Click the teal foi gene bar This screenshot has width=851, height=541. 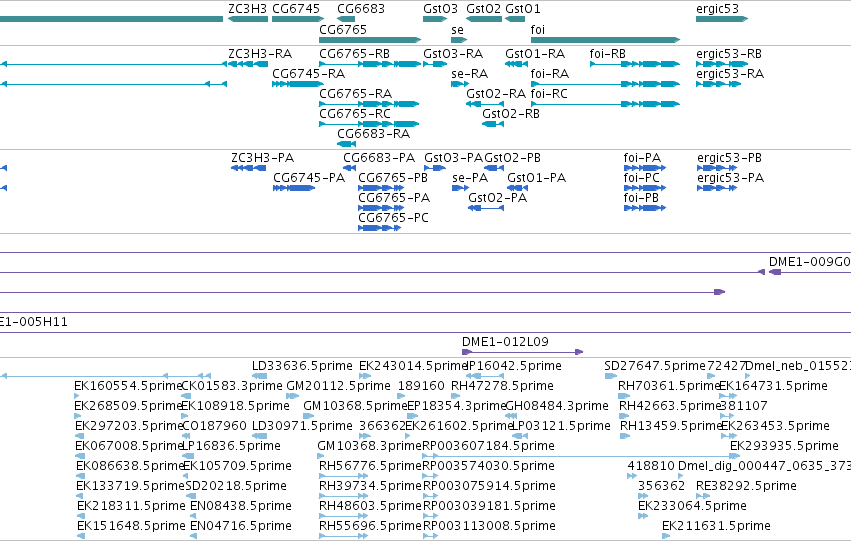pos(605,40)
